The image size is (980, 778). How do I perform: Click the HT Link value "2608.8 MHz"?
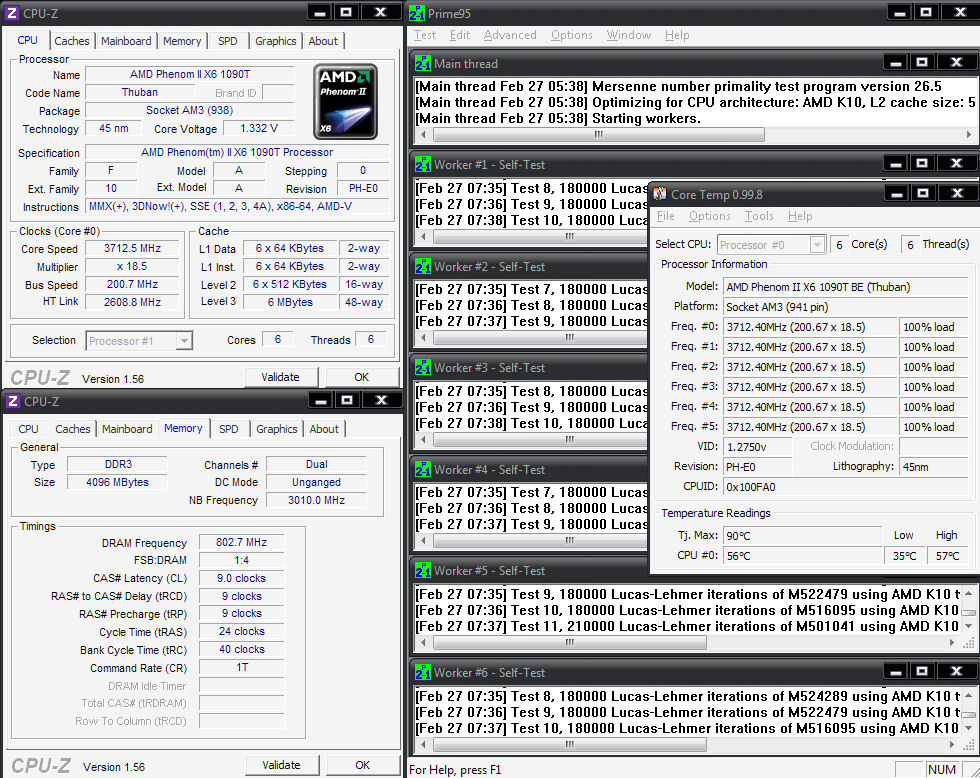pyautogui.click(x=132, y=302)
